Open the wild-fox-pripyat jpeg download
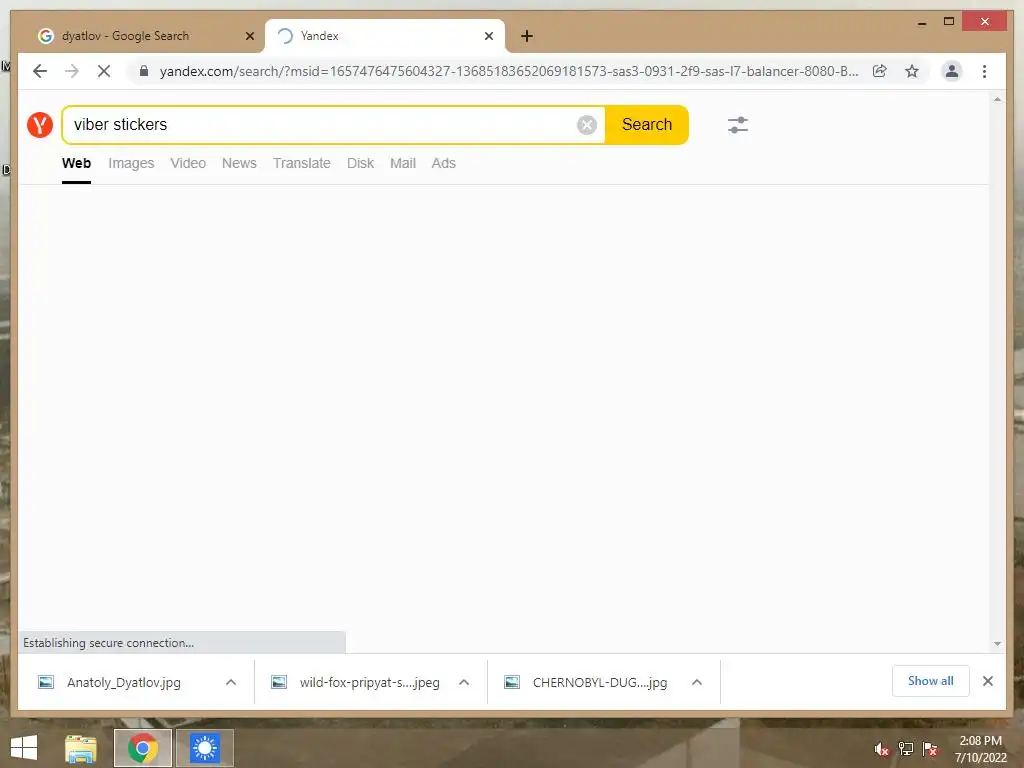Screen dimensions: 1024x768 (x=370, y=682)
